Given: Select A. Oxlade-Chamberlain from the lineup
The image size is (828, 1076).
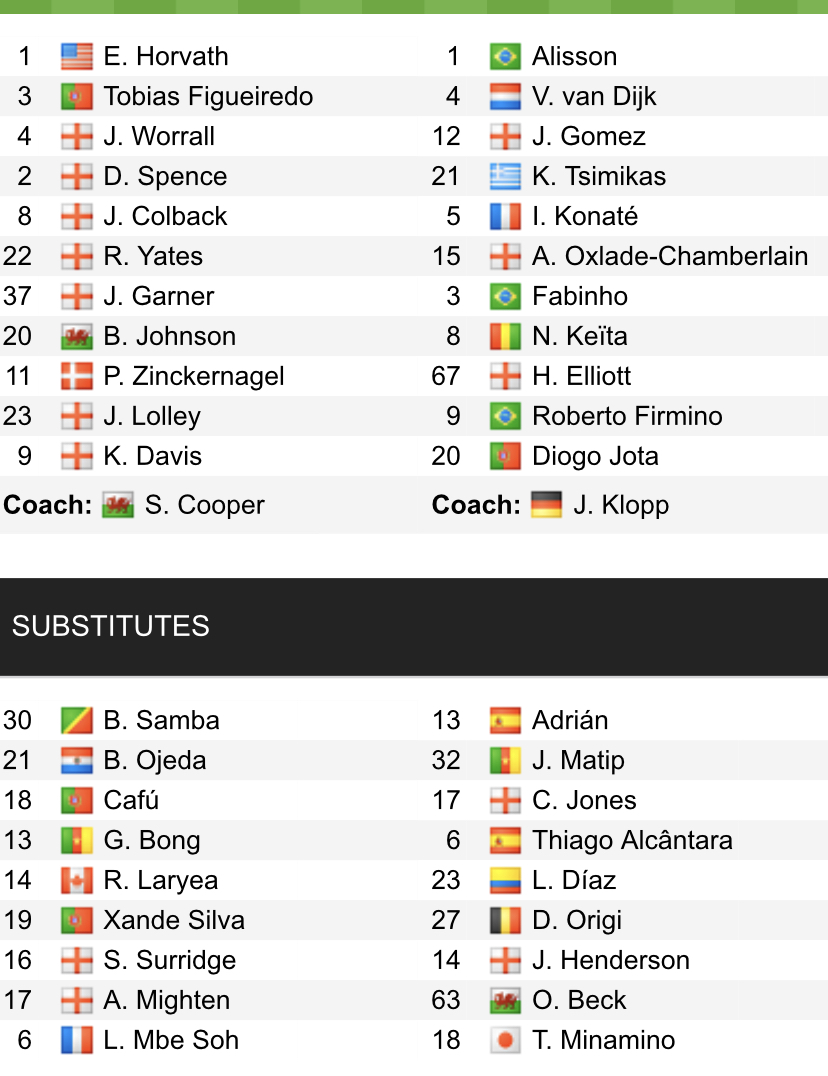Looking at the screenshot, I should 670,256.
